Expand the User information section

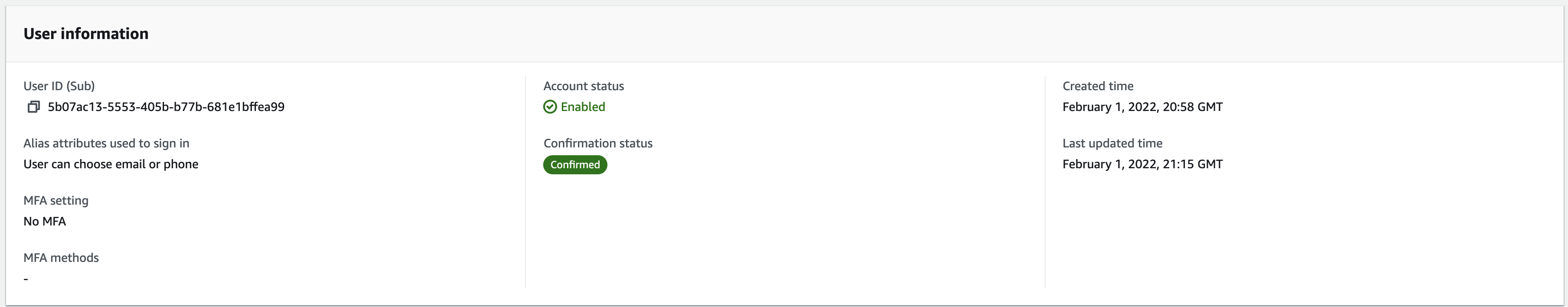pos(86,33)
